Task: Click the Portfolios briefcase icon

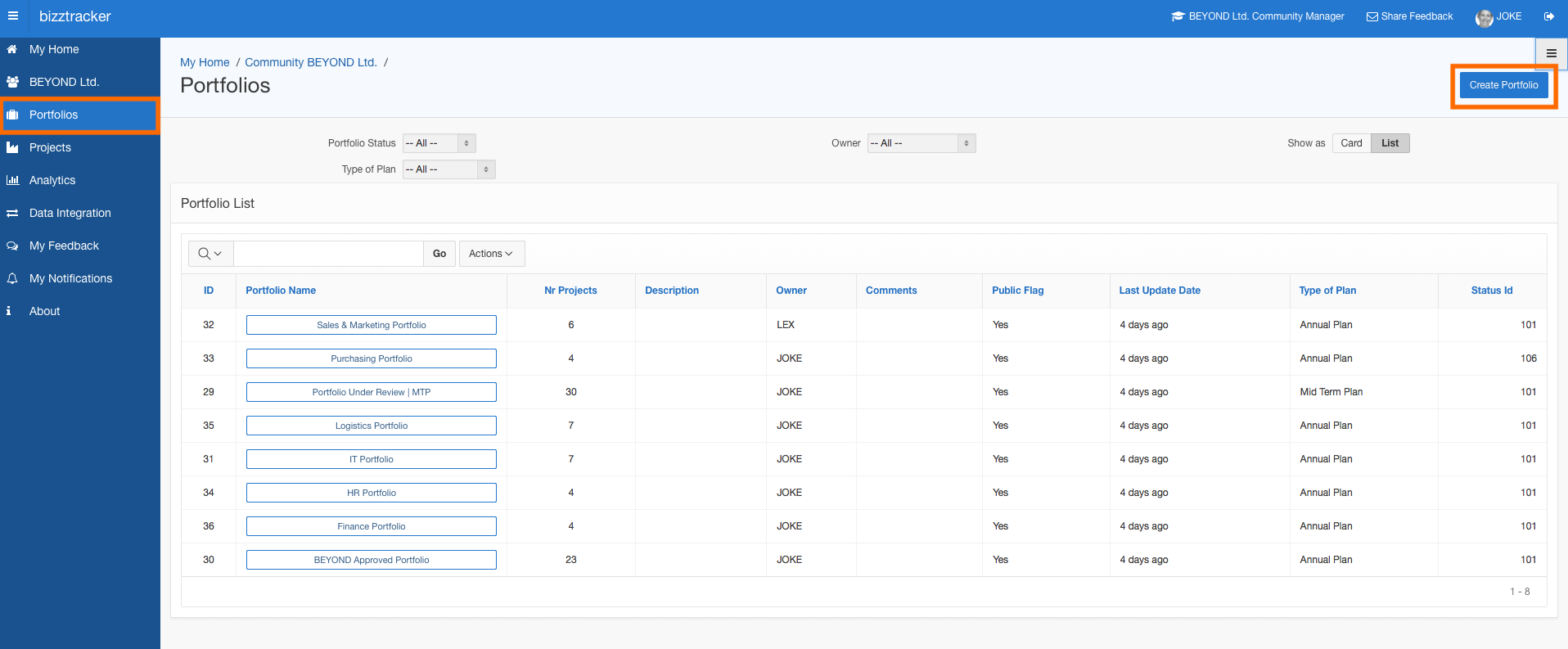Action: click(x=12, y=115)
